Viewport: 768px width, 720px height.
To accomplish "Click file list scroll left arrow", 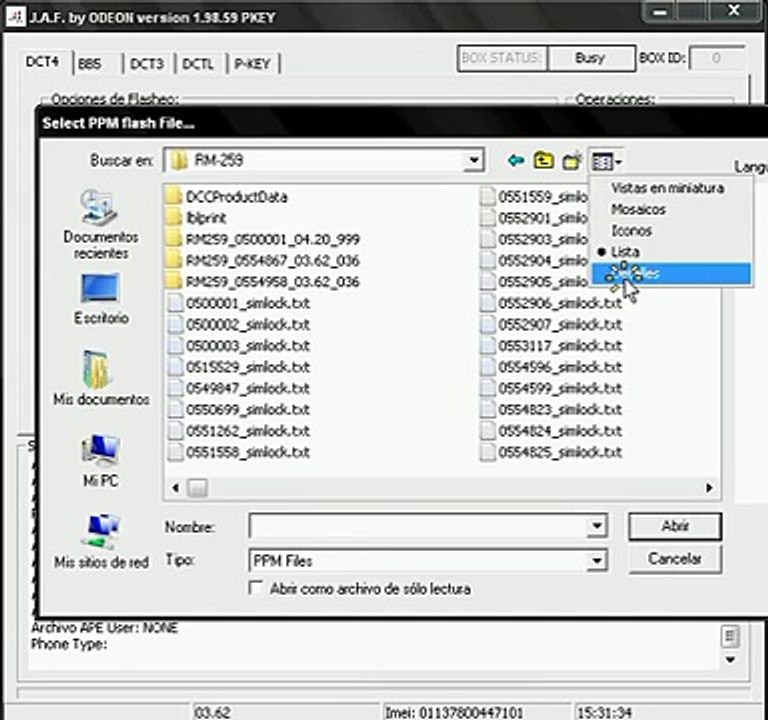I will click(176, 488).
